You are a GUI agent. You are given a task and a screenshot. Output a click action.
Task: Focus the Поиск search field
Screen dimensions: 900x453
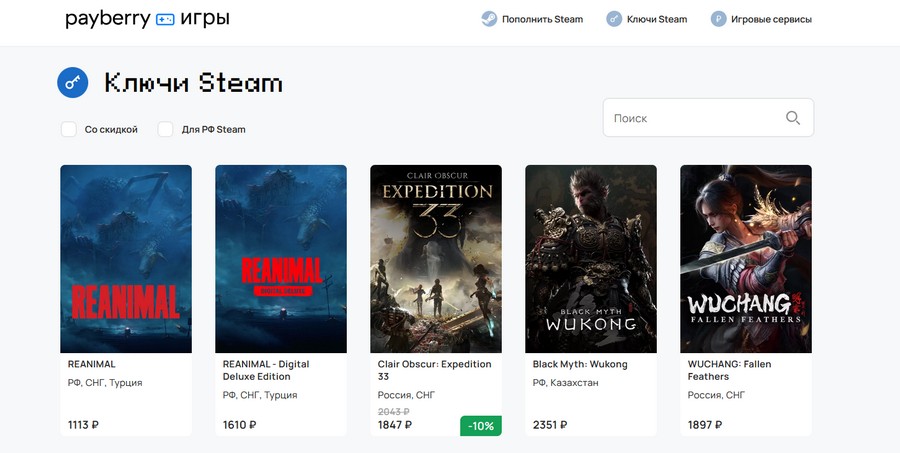694,118
